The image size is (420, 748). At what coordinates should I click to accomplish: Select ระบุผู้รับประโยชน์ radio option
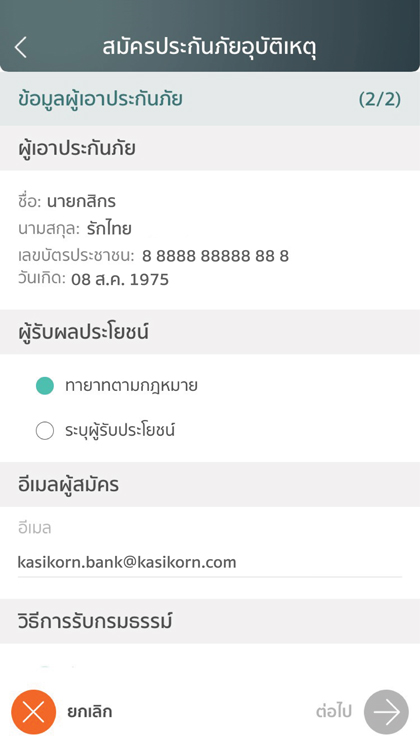pyautogui.click(x=45, y=430)
